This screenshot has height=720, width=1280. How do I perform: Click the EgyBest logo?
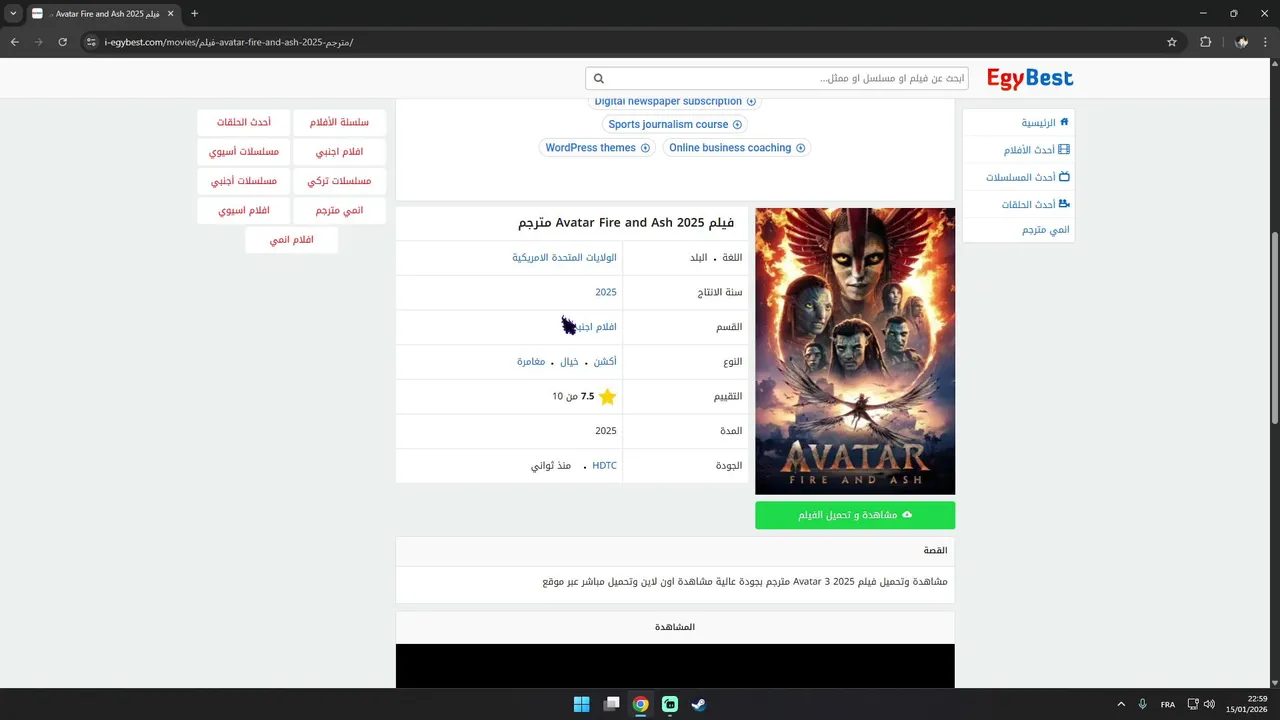(x=1030, y=78)
